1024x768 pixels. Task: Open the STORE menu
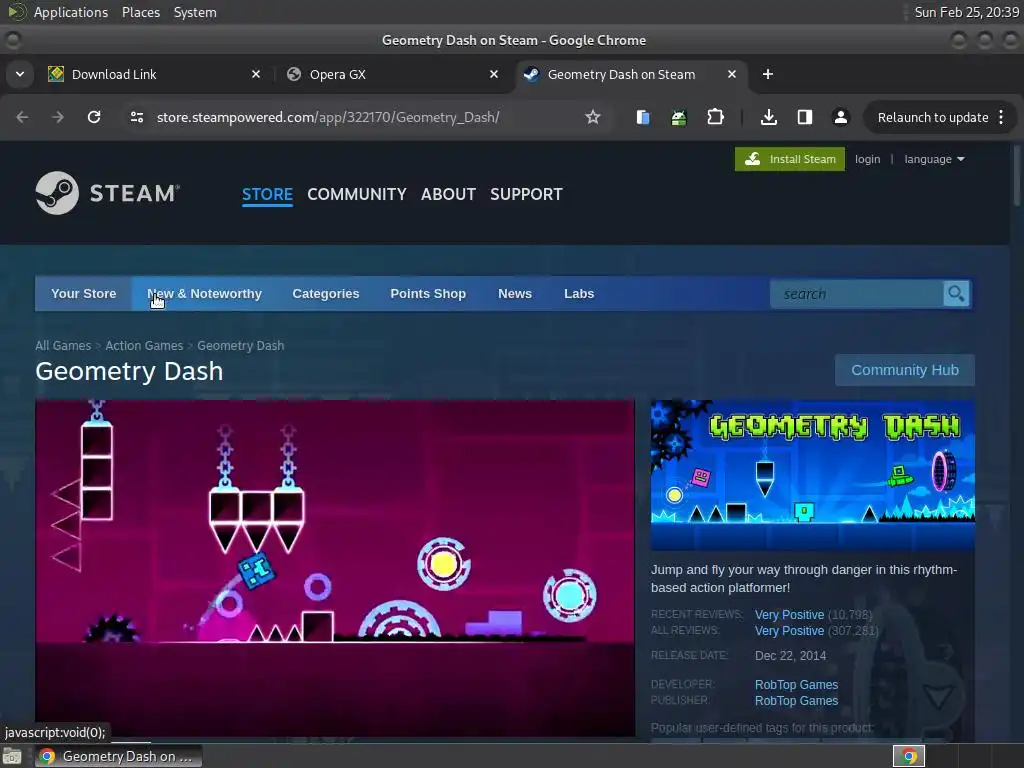point(267,194)
